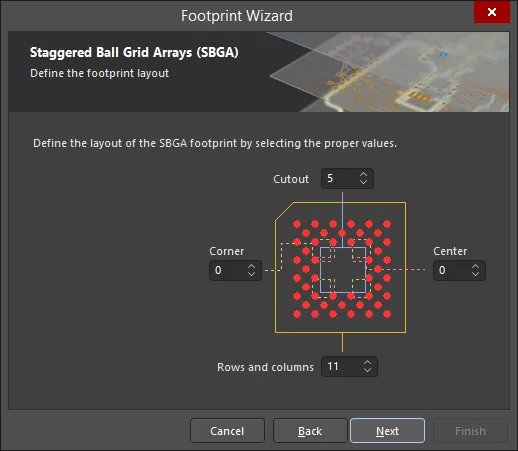
Task: Click the PCB banner image in header
Action: pos(388,72)
